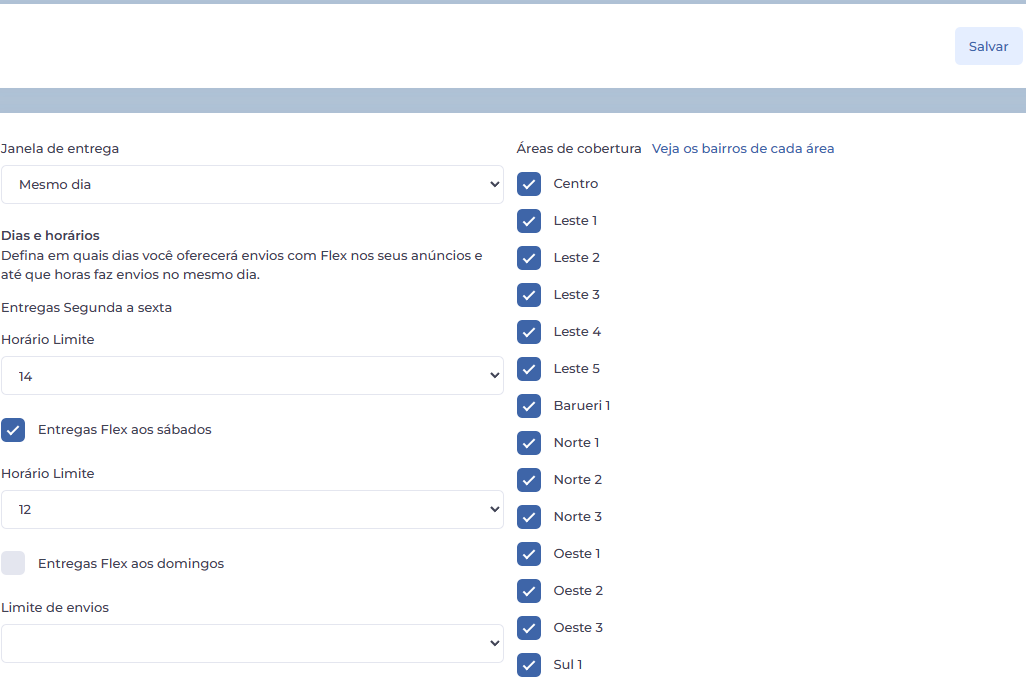This screenshot has width=1026, height=681.
Task: Uncheck the Leste 1 checkbox
Action: [529, 221]
